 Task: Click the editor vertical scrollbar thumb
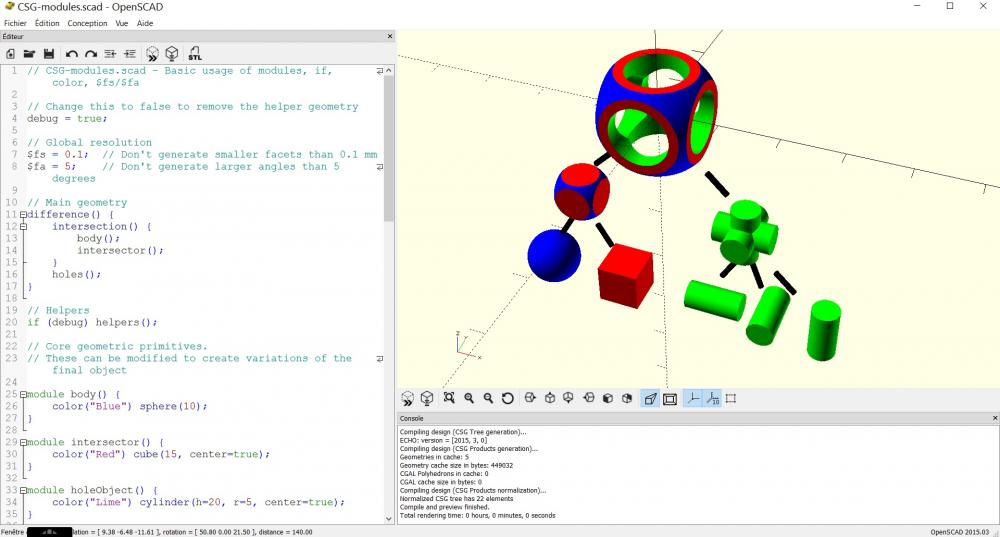(x=389, y=149)
